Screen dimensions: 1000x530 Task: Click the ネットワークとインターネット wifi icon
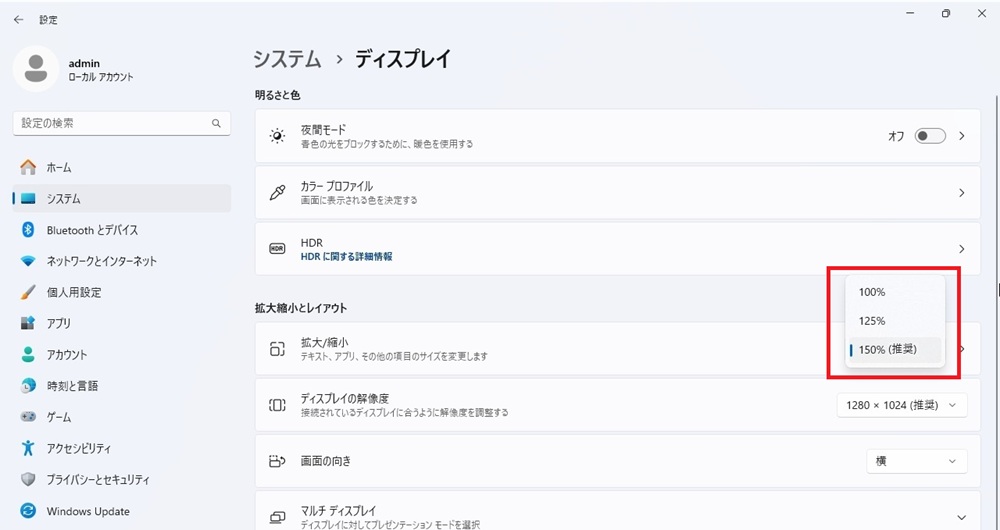28,261
